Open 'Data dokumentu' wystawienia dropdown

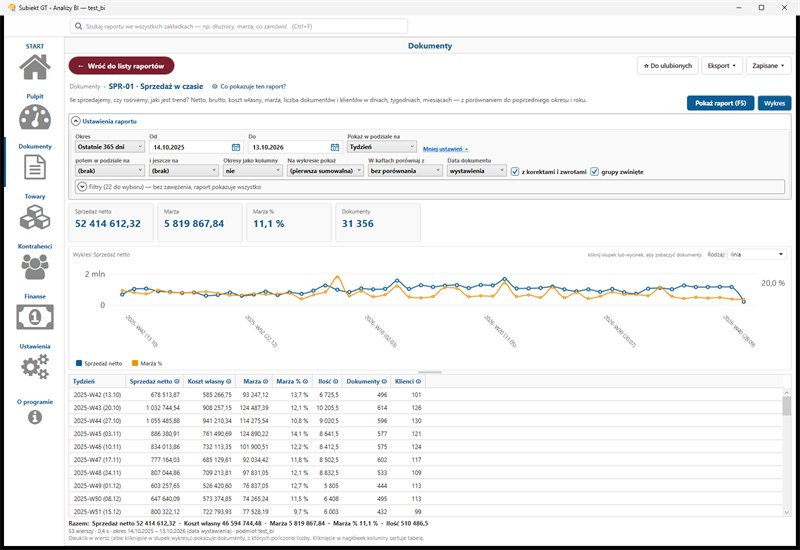[477, 171]
